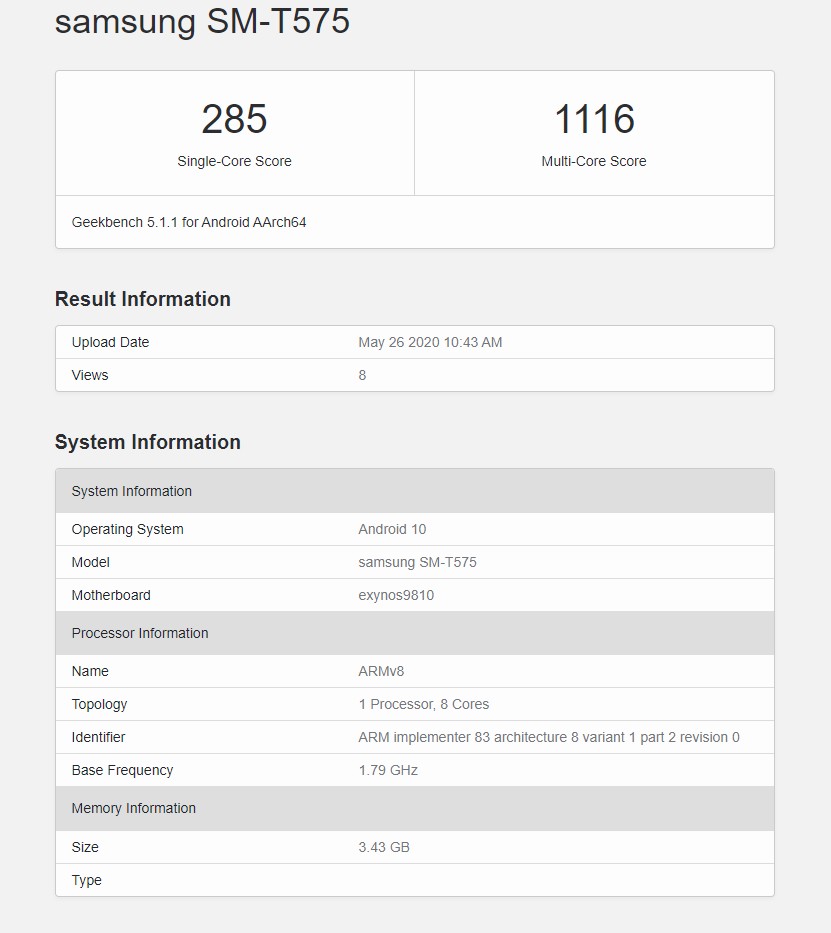Select the exynos9810 motherboard value
The width and height of the screenshot is (831, 933).
click(x=396, y=596)
